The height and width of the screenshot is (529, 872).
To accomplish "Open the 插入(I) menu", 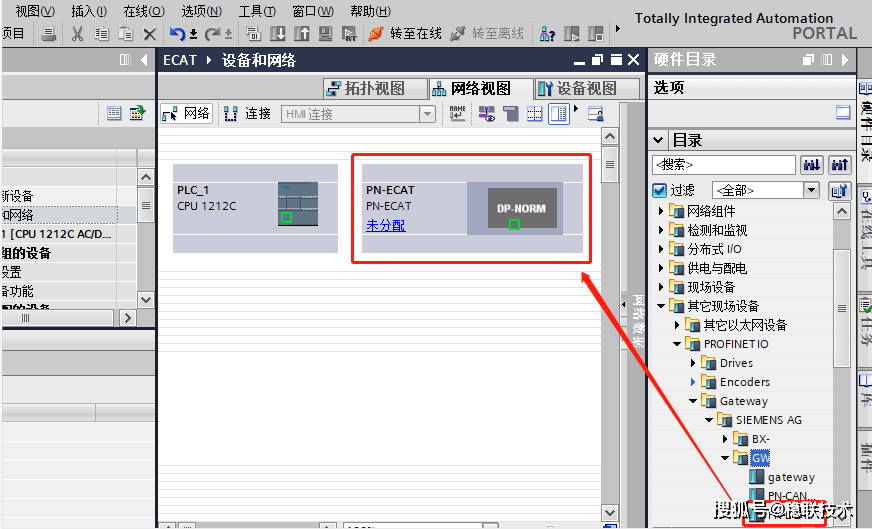I will pos(89,11).
